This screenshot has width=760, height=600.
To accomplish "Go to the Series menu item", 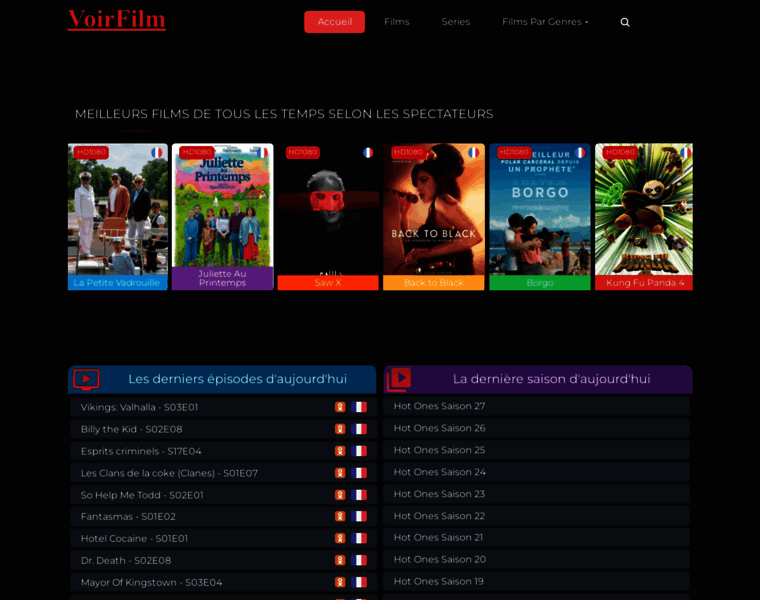I will [456, 22].
